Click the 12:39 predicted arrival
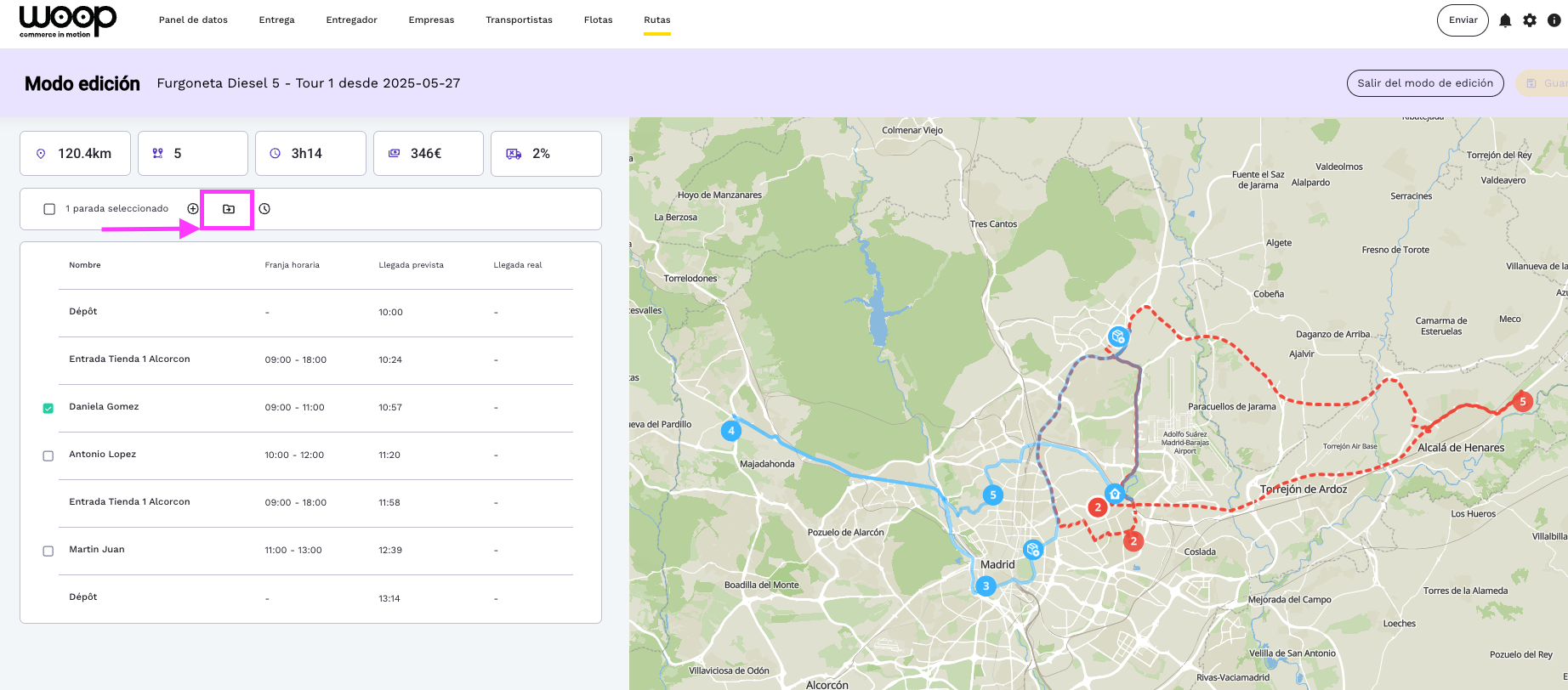The height and width of the screenshot is (690, 1568). 390,551
